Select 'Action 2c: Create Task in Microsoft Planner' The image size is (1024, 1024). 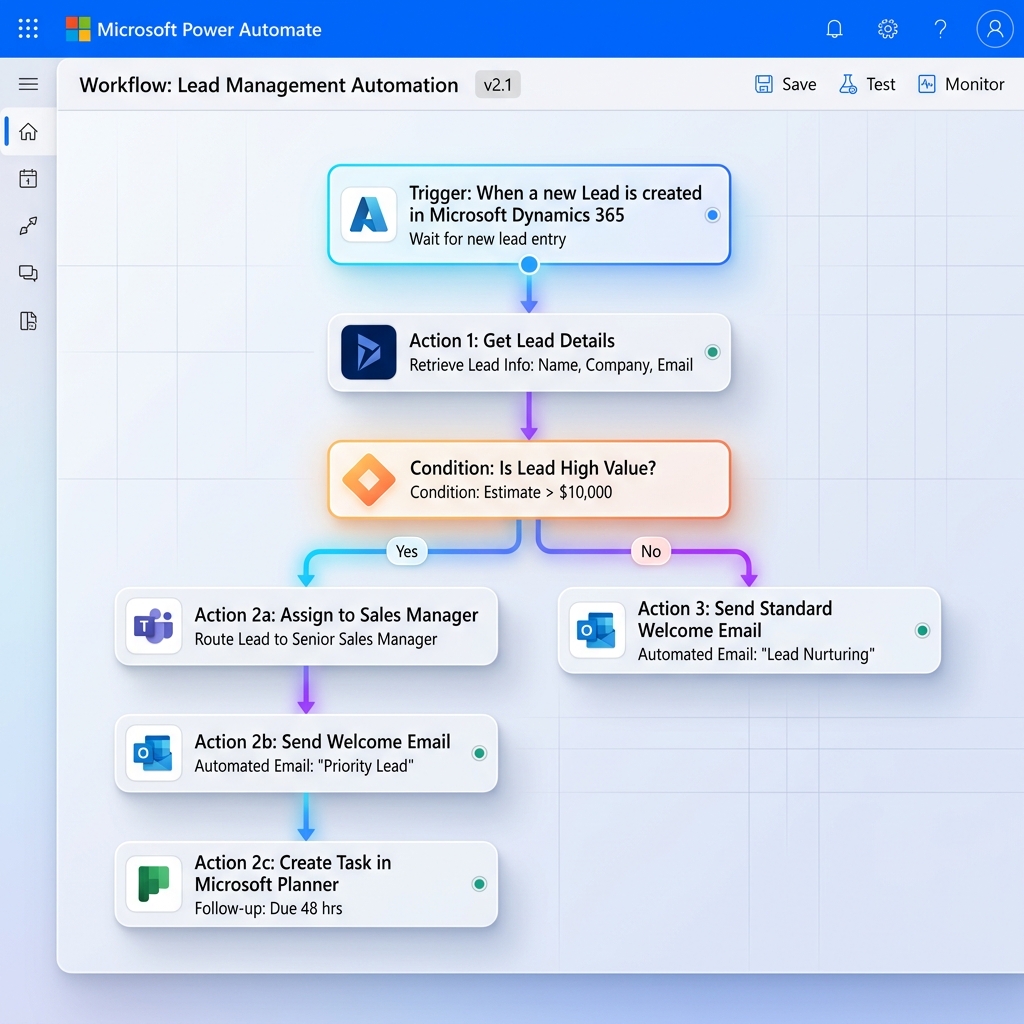coord(293,873)
